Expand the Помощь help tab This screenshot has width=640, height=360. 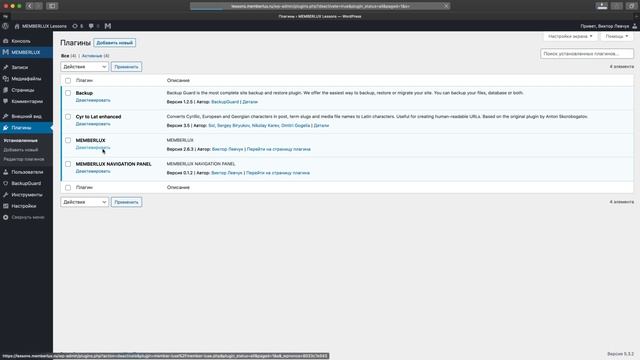pos(617,36)
